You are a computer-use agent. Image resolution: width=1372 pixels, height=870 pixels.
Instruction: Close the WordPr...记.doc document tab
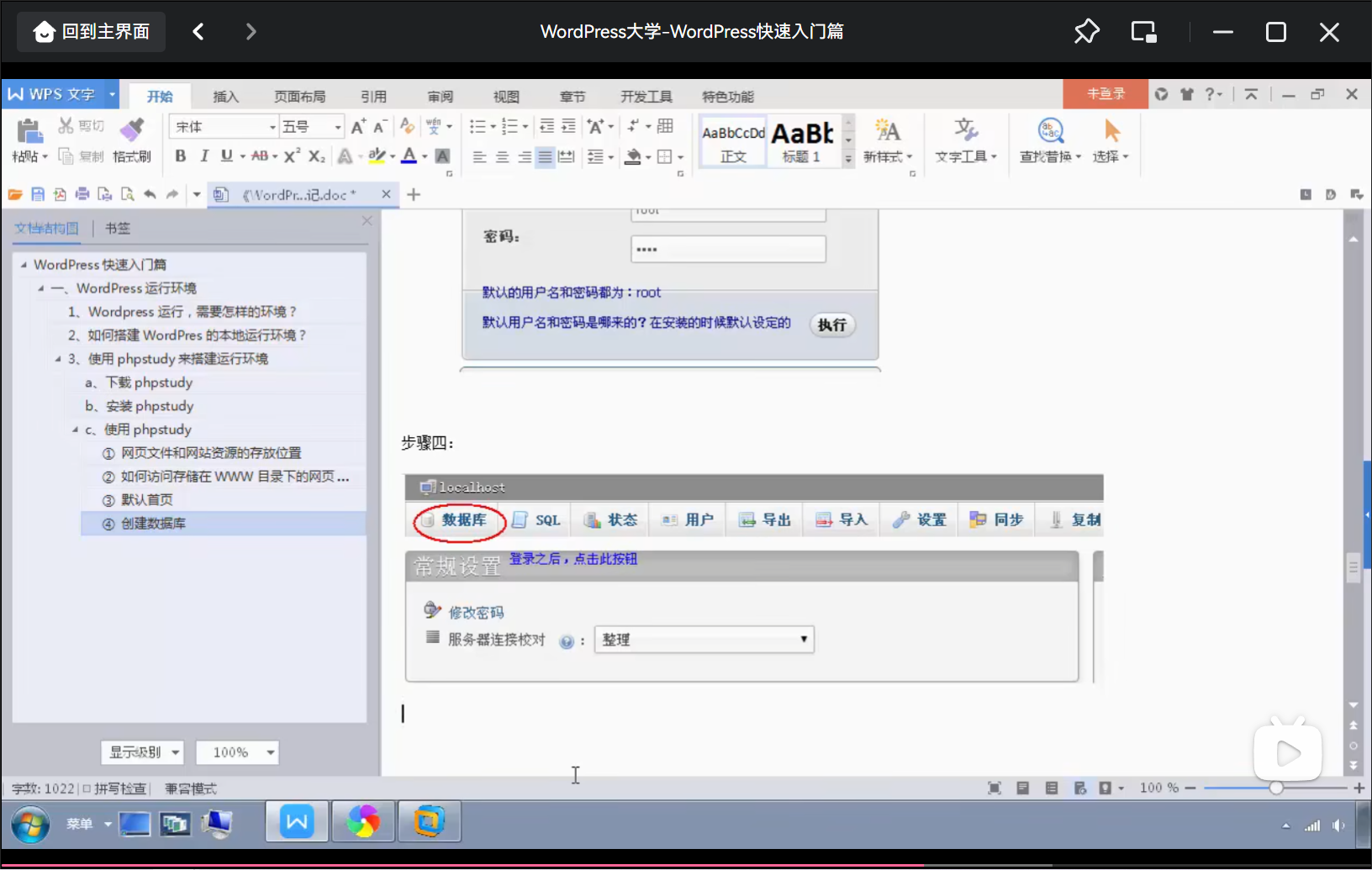point(386,194)
